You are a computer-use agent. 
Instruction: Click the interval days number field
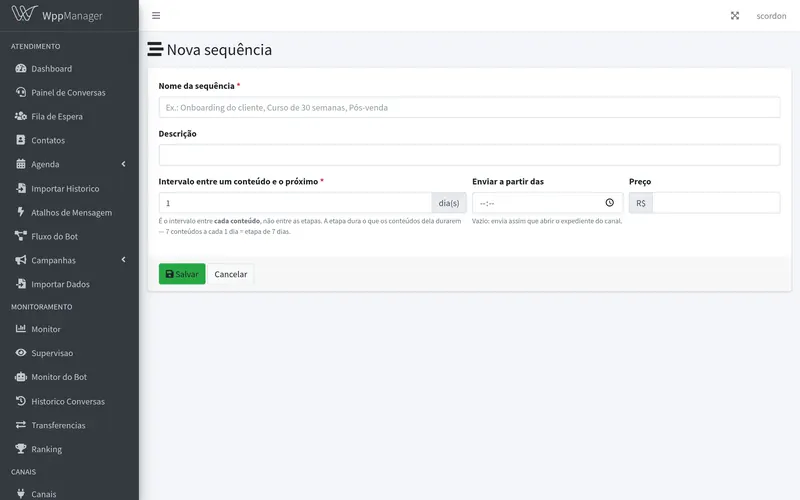tap(295, 203)
